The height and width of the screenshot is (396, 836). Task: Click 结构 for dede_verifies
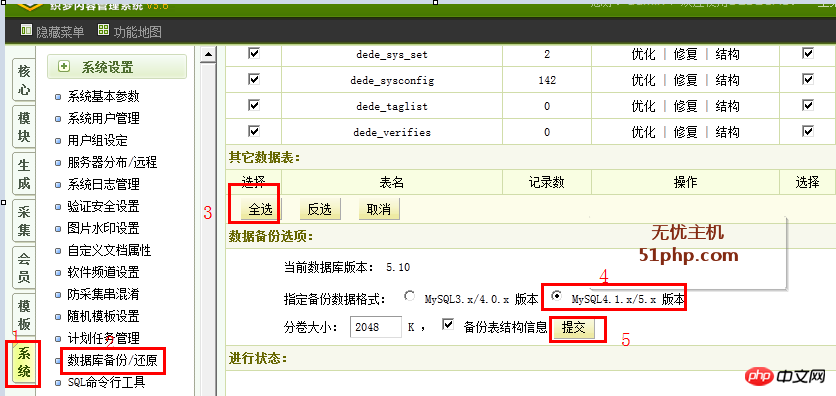click(728, 132)
